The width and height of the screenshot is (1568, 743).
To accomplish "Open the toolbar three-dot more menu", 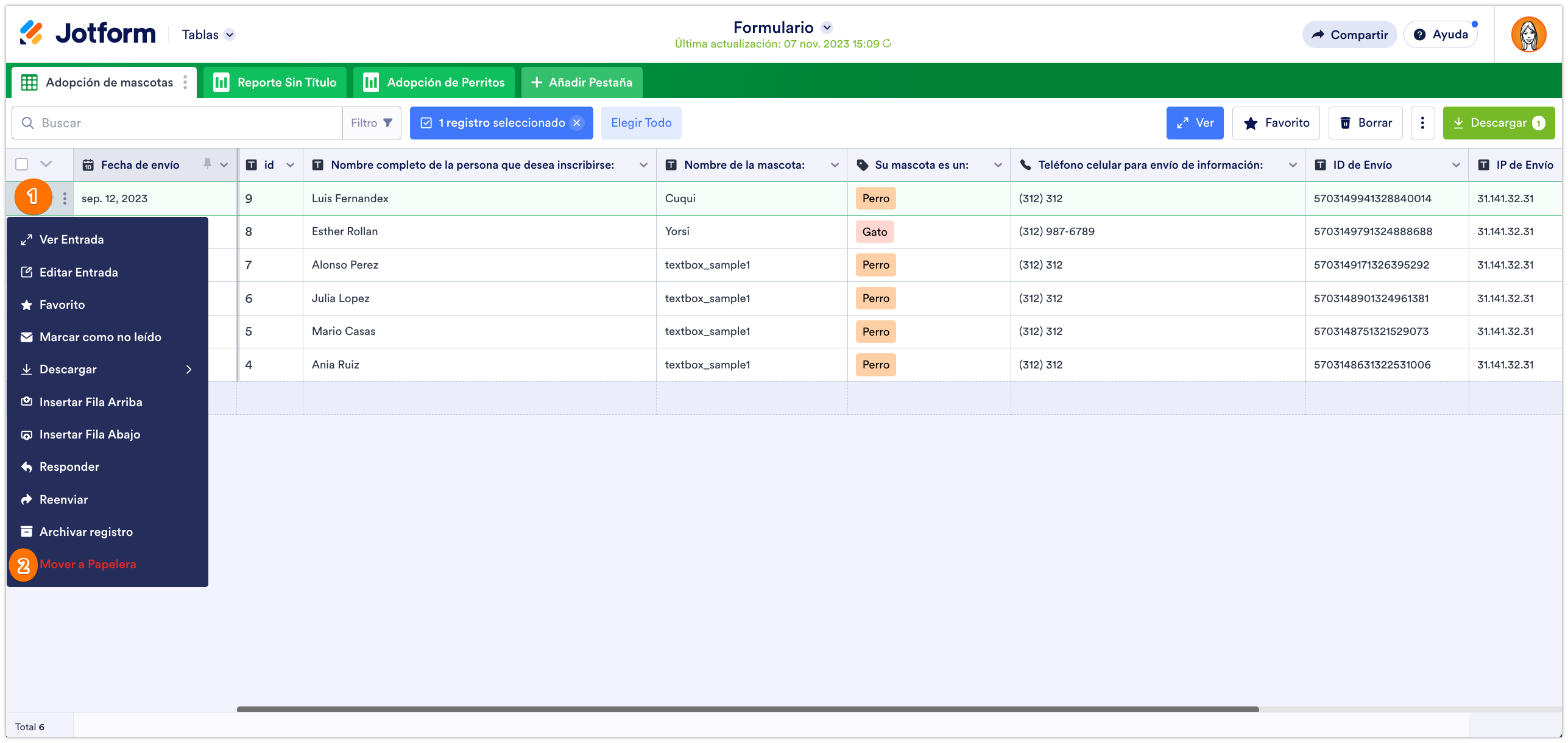I will point(1422,123).
